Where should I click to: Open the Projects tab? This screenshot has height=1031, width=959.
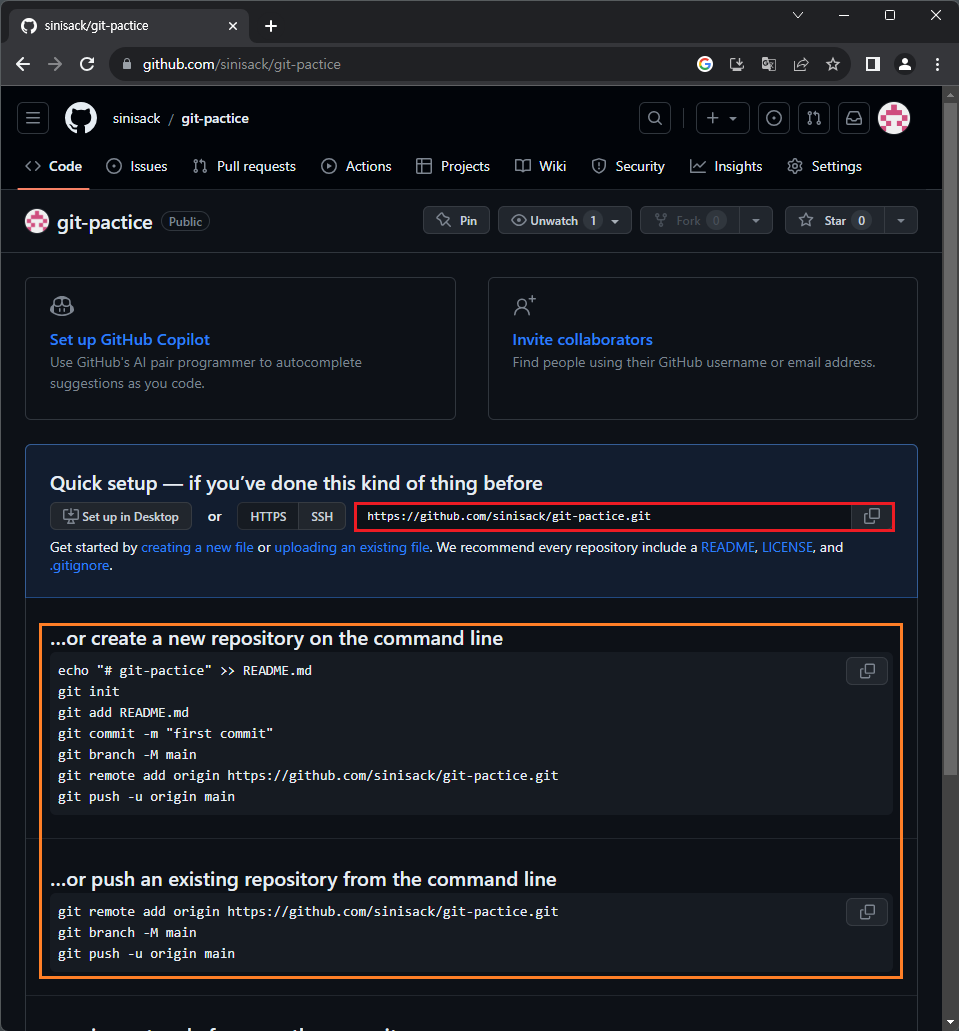tap(453, 166)
